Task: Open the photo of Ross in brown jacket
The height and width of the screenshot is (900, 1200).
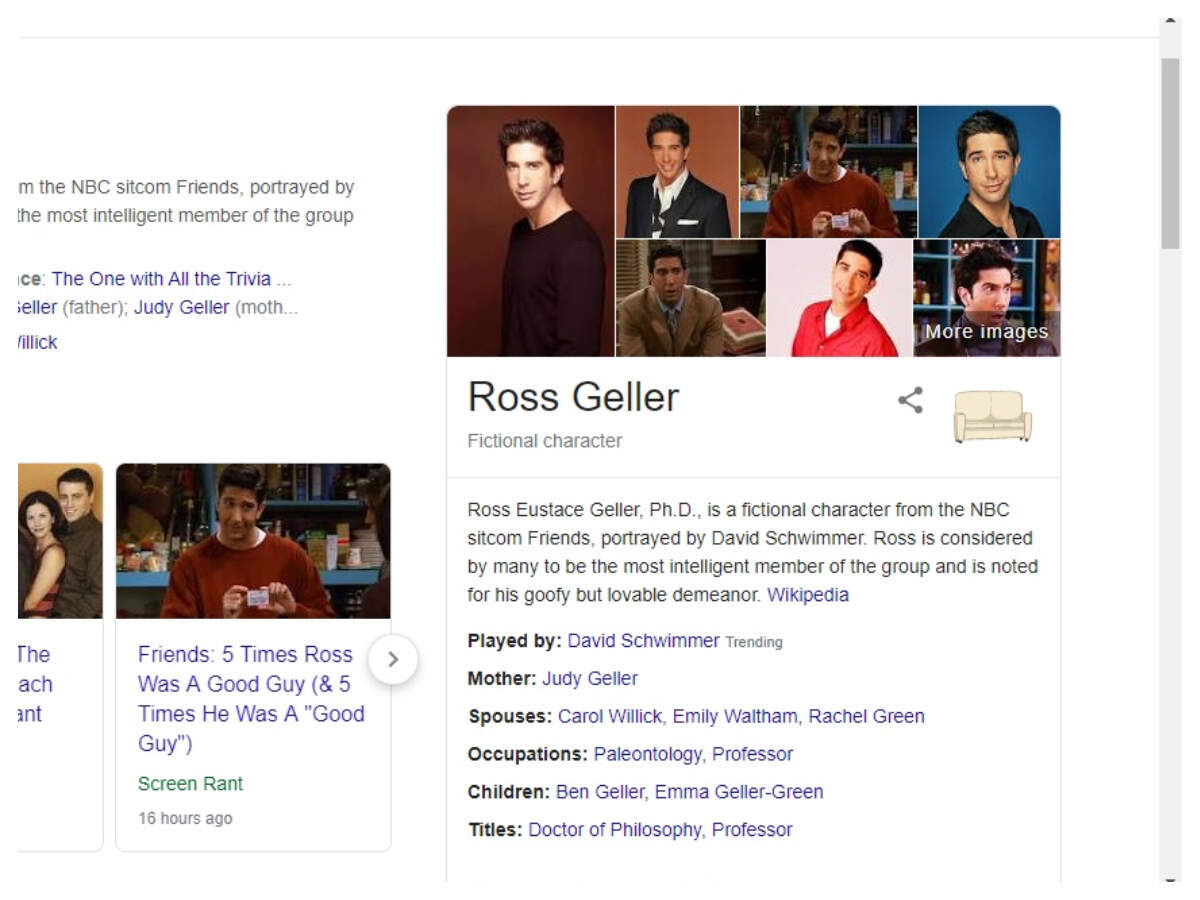Action: click(691, 298)
